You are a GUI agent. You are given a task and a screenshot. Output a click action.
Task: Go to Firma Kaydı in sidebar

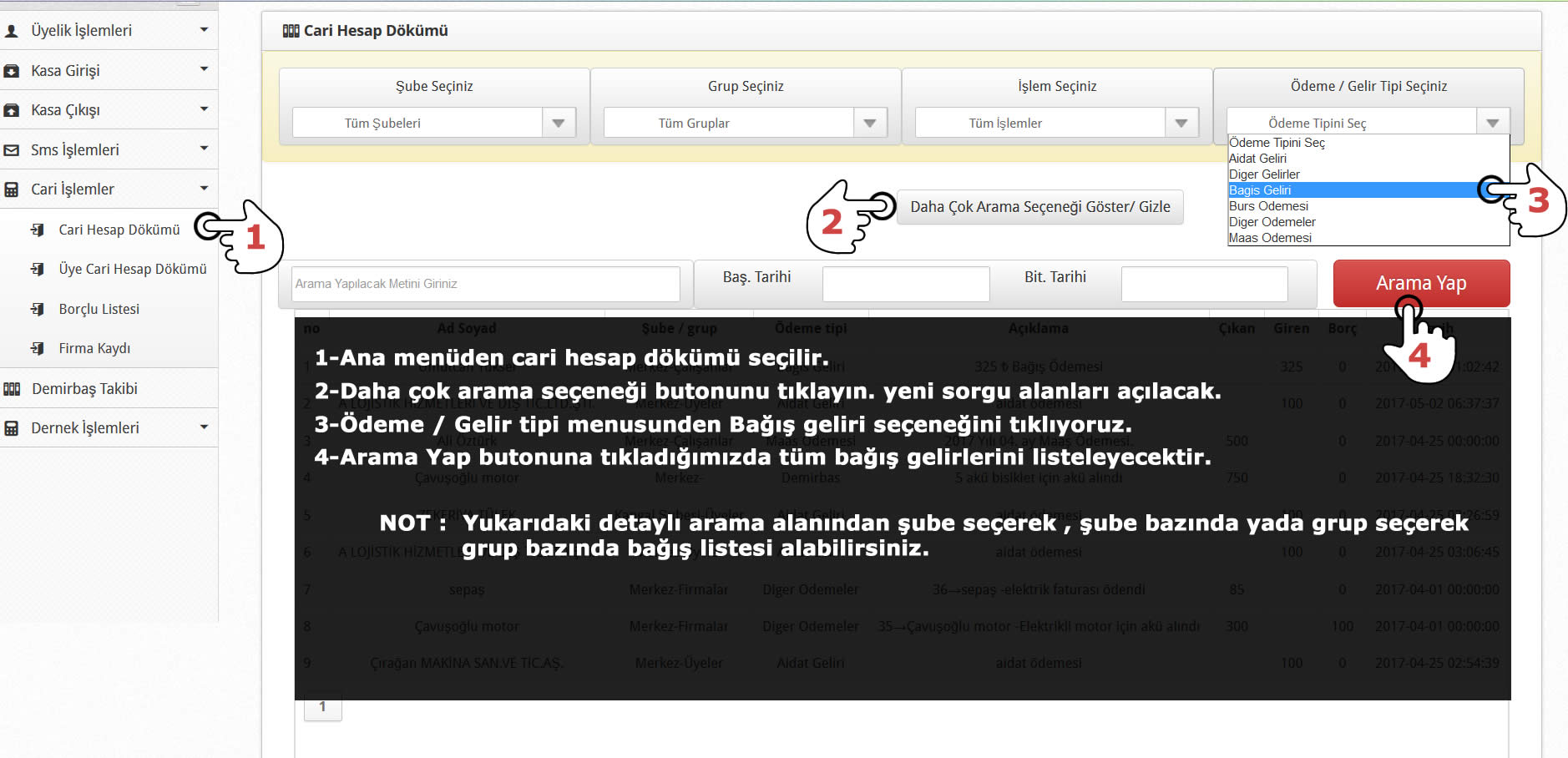[94, 348]
